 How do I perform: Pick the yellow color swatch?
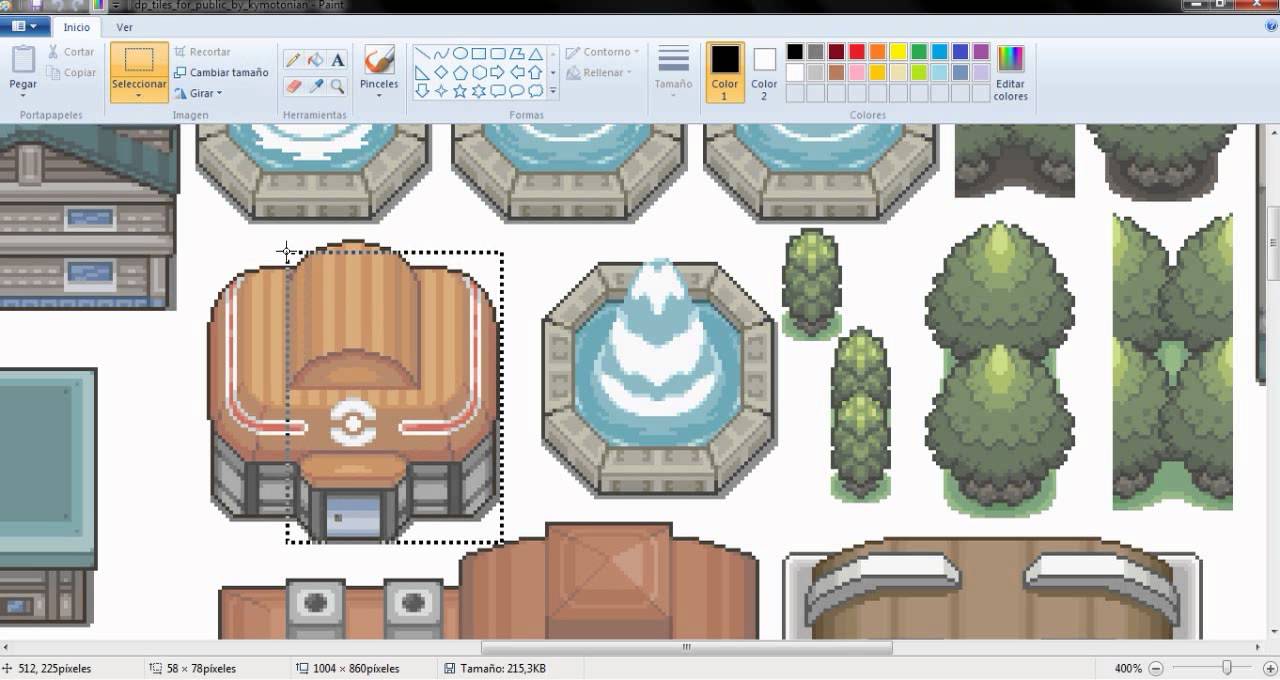(899, 52)
